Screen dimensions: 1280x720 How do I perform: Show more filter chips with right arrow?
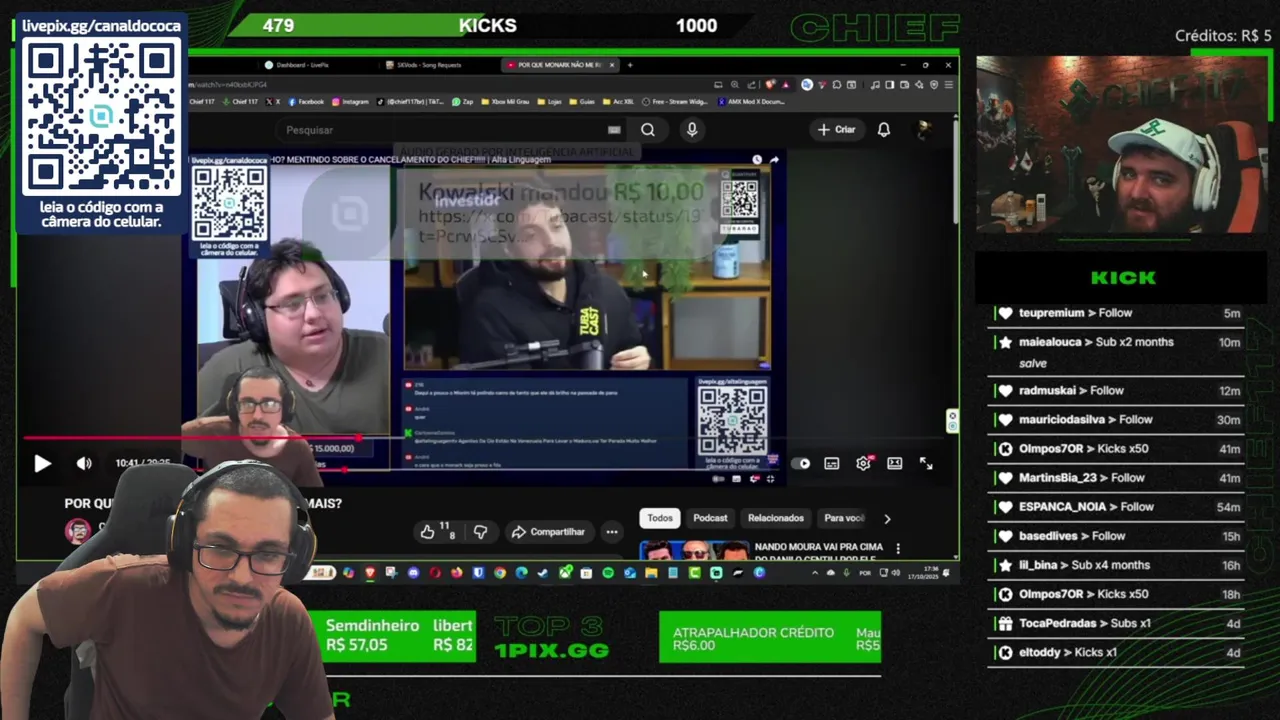coord(887,519)
